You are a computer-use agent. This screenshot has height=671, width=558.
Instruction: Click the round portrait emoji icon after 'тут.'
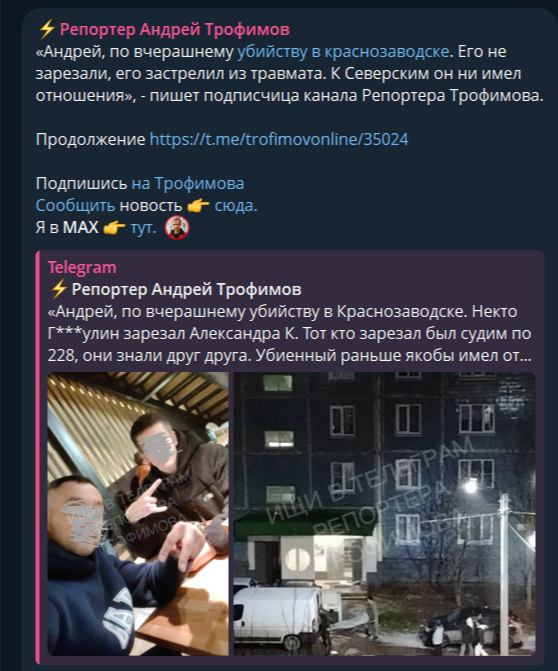[x=177, y=228]
